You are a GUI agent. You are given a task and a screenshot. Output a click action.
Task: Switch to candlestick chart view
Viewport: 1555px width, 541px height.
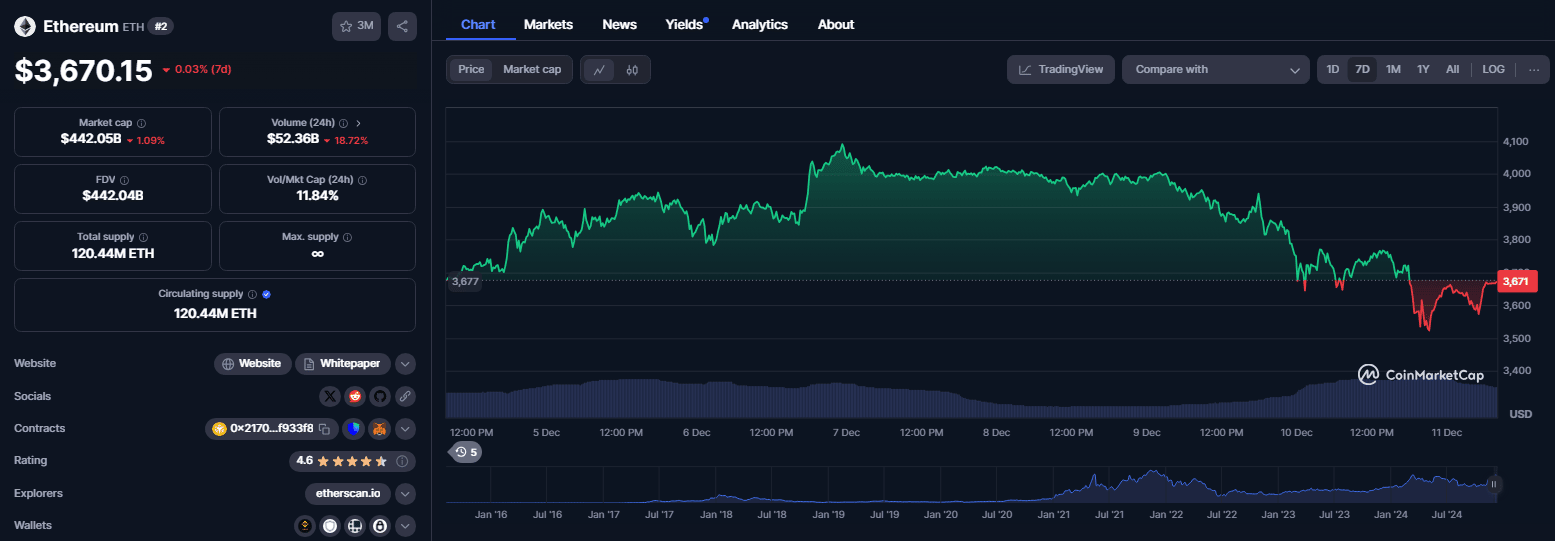tap(632, 70)
